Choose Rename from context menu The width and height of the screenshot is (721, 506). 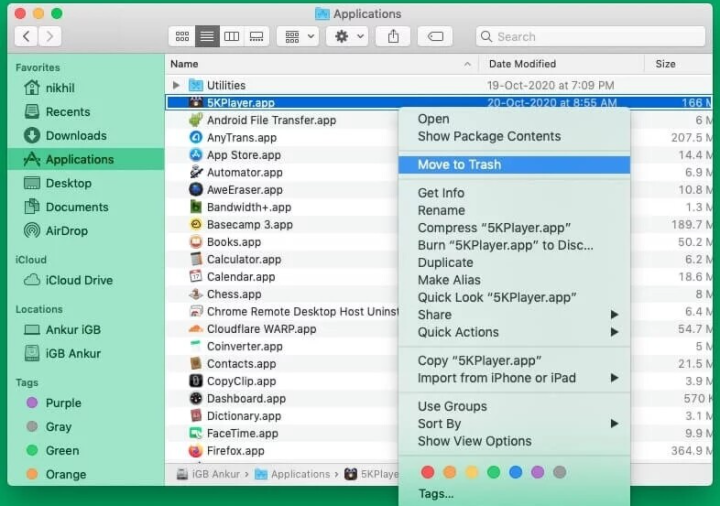pos(514,211)
